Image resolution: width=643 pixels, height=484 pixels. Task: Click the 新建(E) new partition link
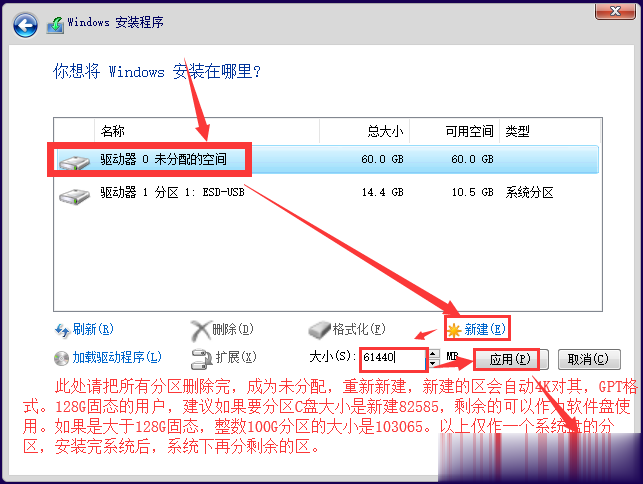click(485, 329)
